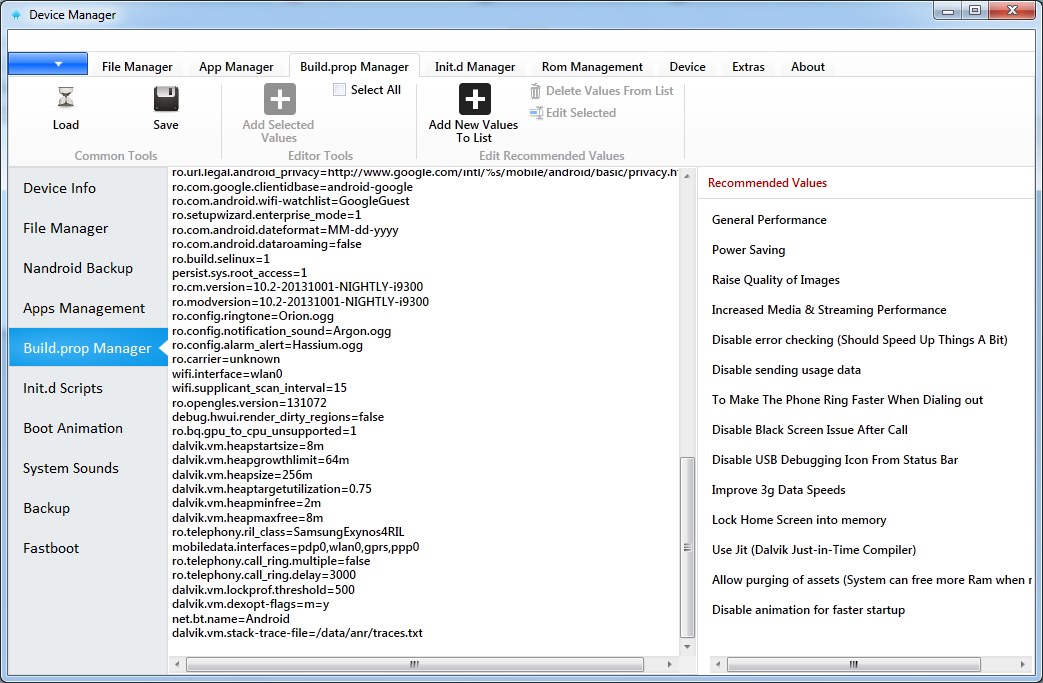Viewport: 1043px width, 683px height.
Task: Click the Add Selected Values plus icon
Action: [279, 99]
